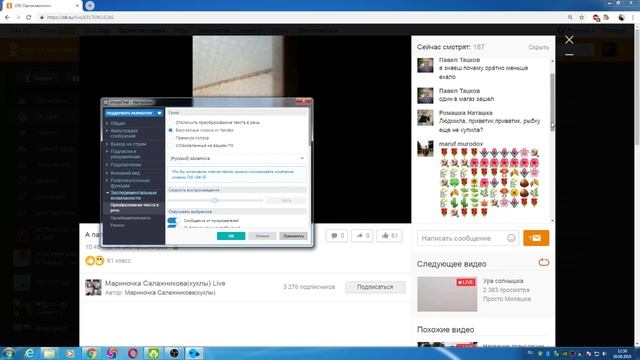This screenshot has width=640, height=360.
Task: Click the 'Подписаться' subscribe button
Action: 375,287
